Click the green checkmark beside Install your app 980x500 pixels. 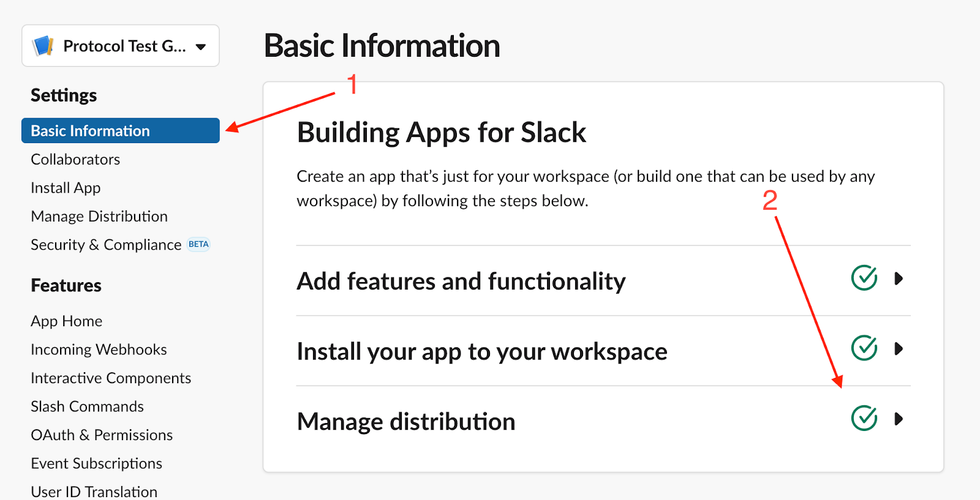[x=863, y=349]
